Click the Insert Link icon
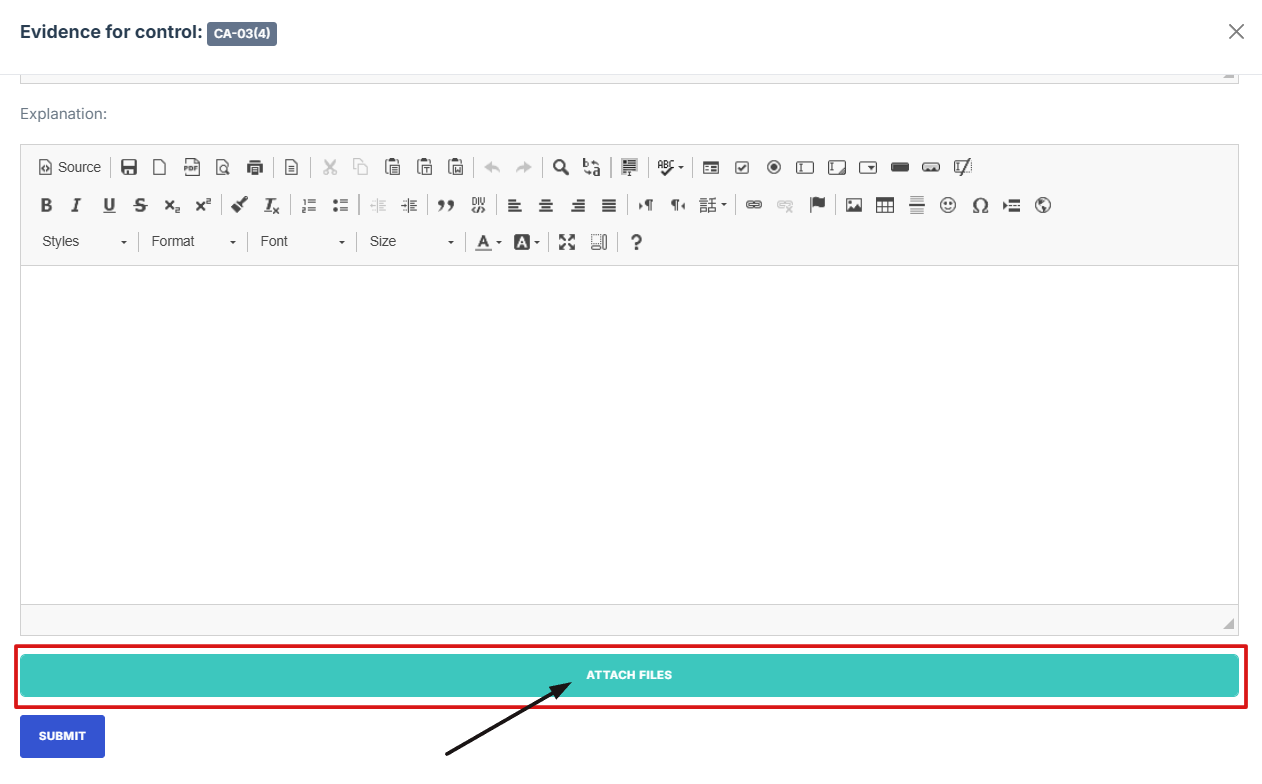Viewport: 1262px width, 784px height. pyautogui.click(x=754, y=205)
